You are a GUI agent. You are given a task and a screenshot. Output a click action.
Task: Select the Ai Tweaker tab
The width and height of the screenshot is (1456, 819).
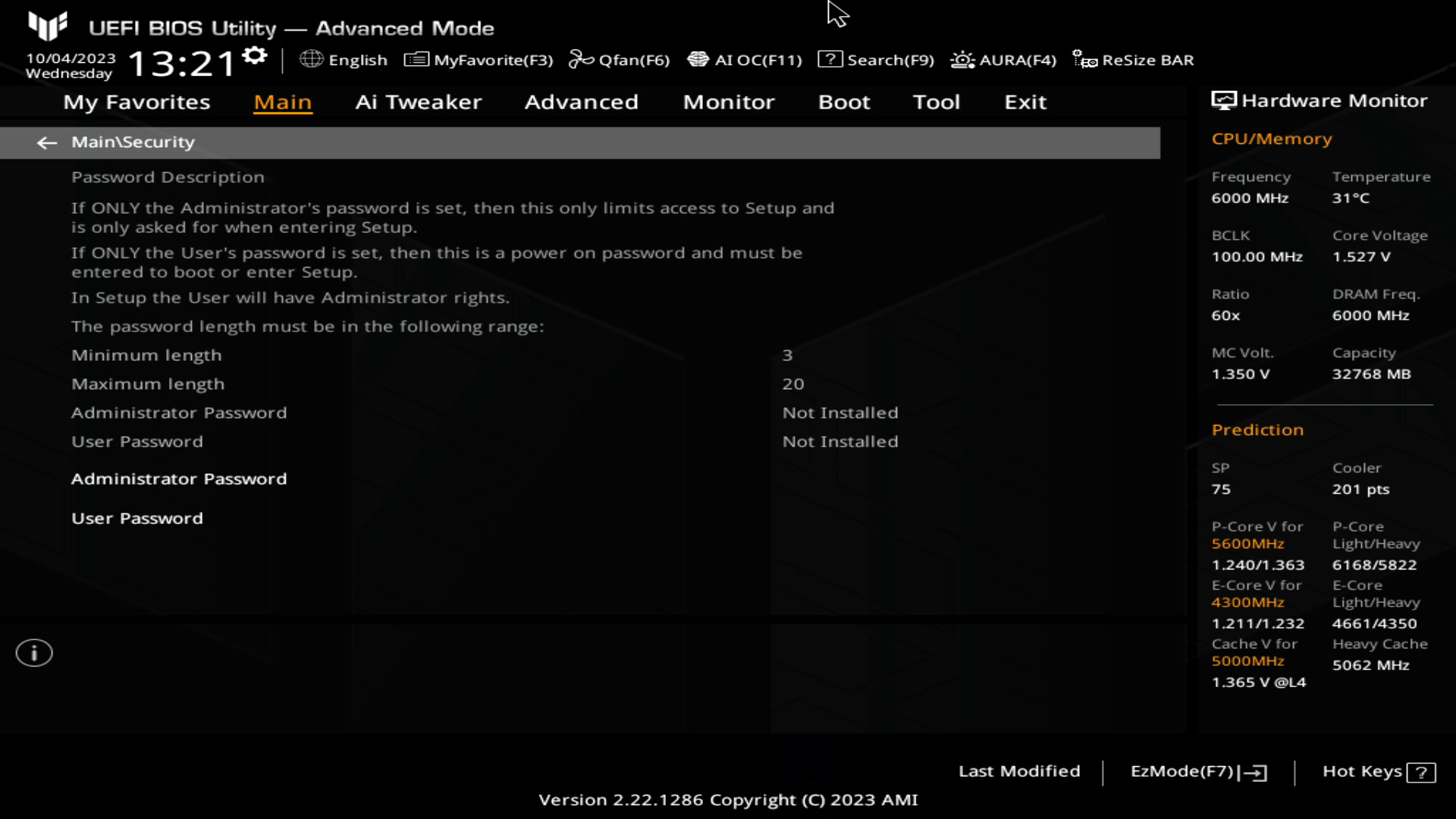pyautogui.click(x=419, y=101)
